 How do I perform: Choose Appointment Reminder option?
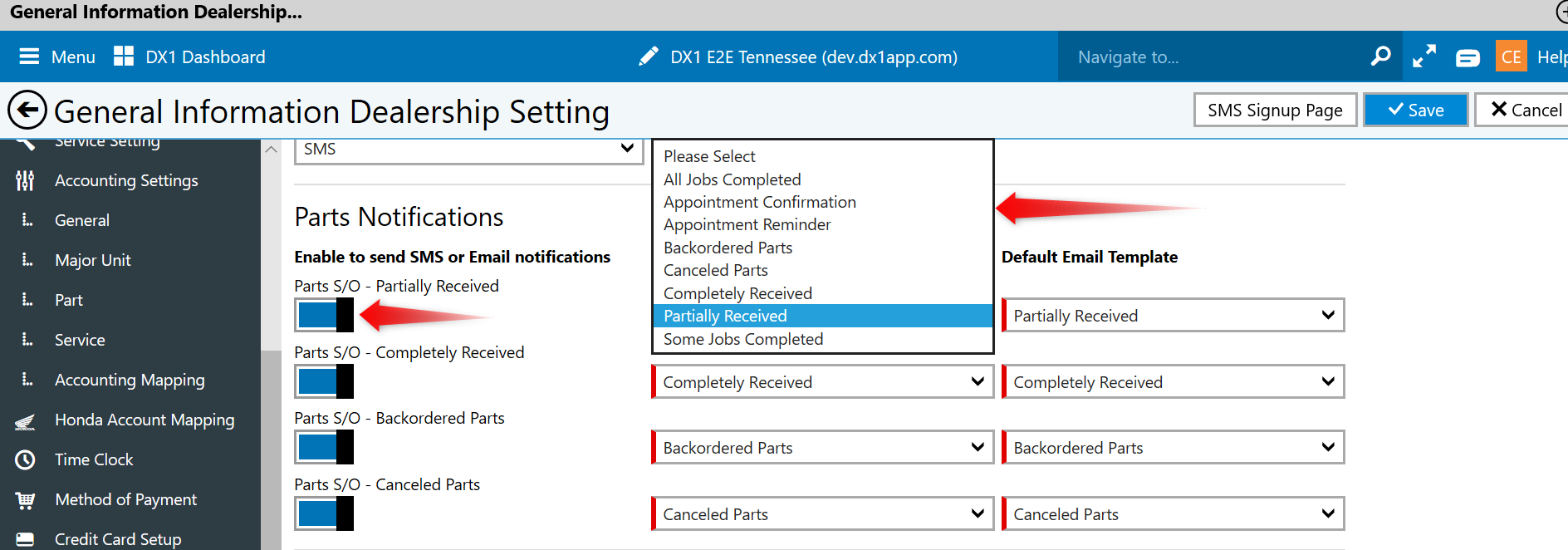coord(823,224)
